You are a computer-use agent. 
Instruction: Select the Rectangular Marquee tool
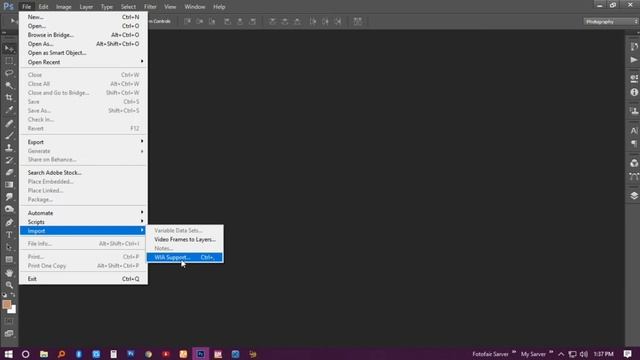pos(9,61)
